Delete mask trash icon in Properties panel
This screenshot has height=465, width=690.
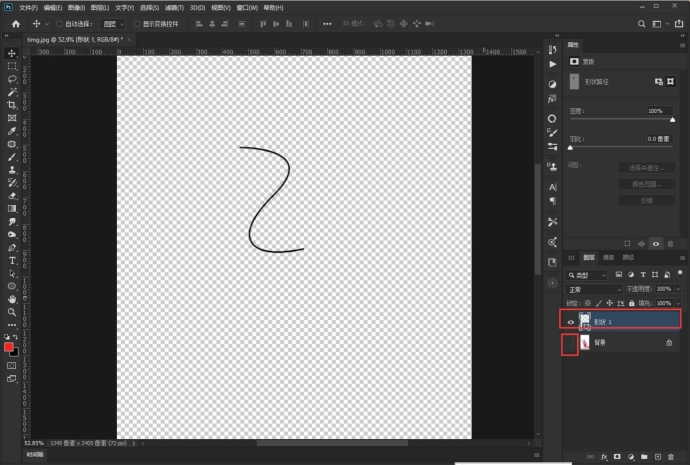coord(670,244)
